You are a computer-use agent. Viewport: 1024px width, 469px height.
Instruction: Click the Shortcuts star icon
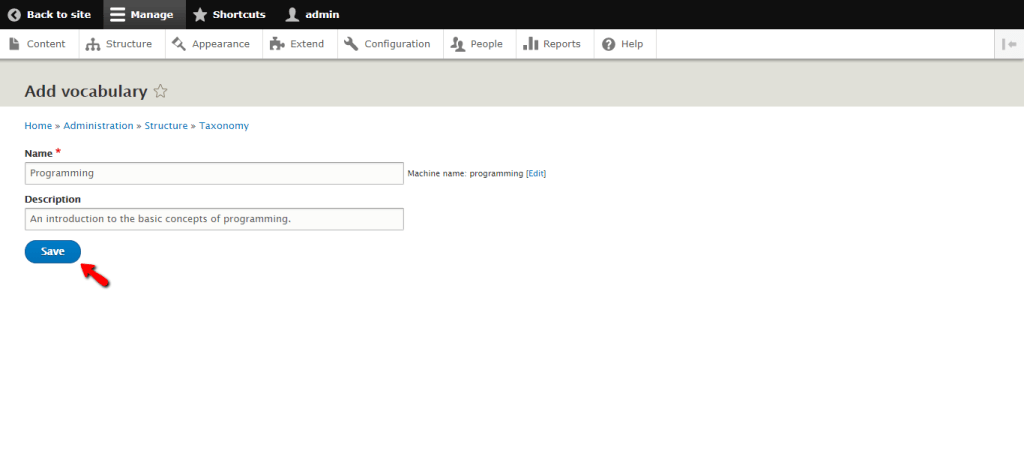[x=200, y=14]
